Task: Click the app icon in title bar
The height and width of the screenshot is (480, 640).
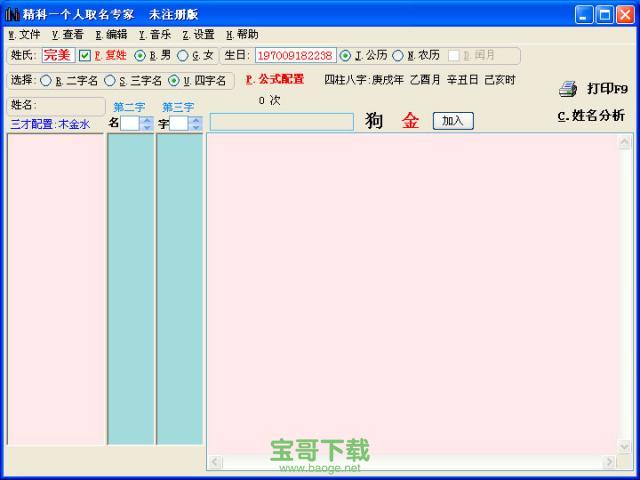Action: [12, 15]
